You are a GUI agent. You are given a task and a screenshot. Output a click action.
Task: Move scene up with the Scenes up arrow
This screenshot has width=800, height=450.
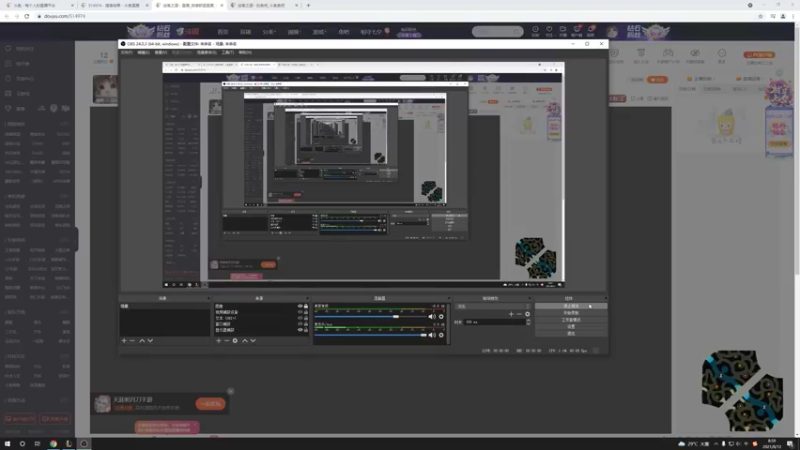[142, 340]
